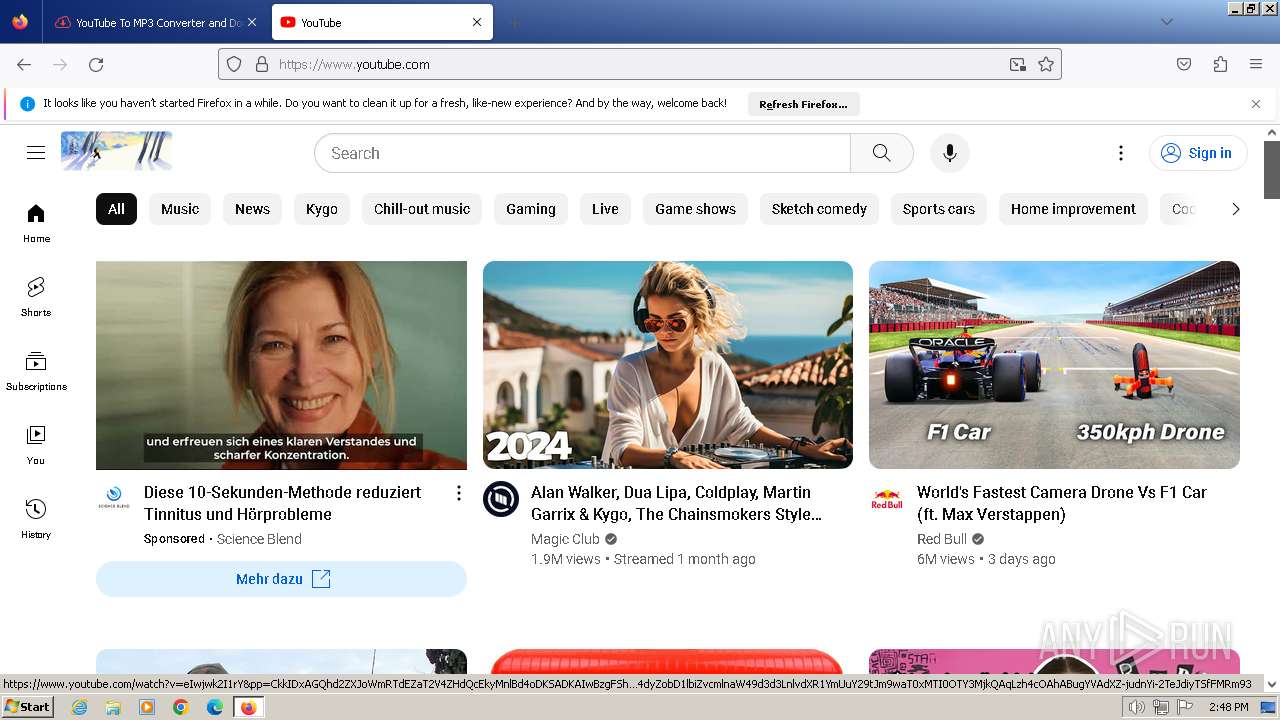Select the Live filter chip
The height and width of the screenshot is (720, 1280).
pyautogui.click(x=605, y=209)
